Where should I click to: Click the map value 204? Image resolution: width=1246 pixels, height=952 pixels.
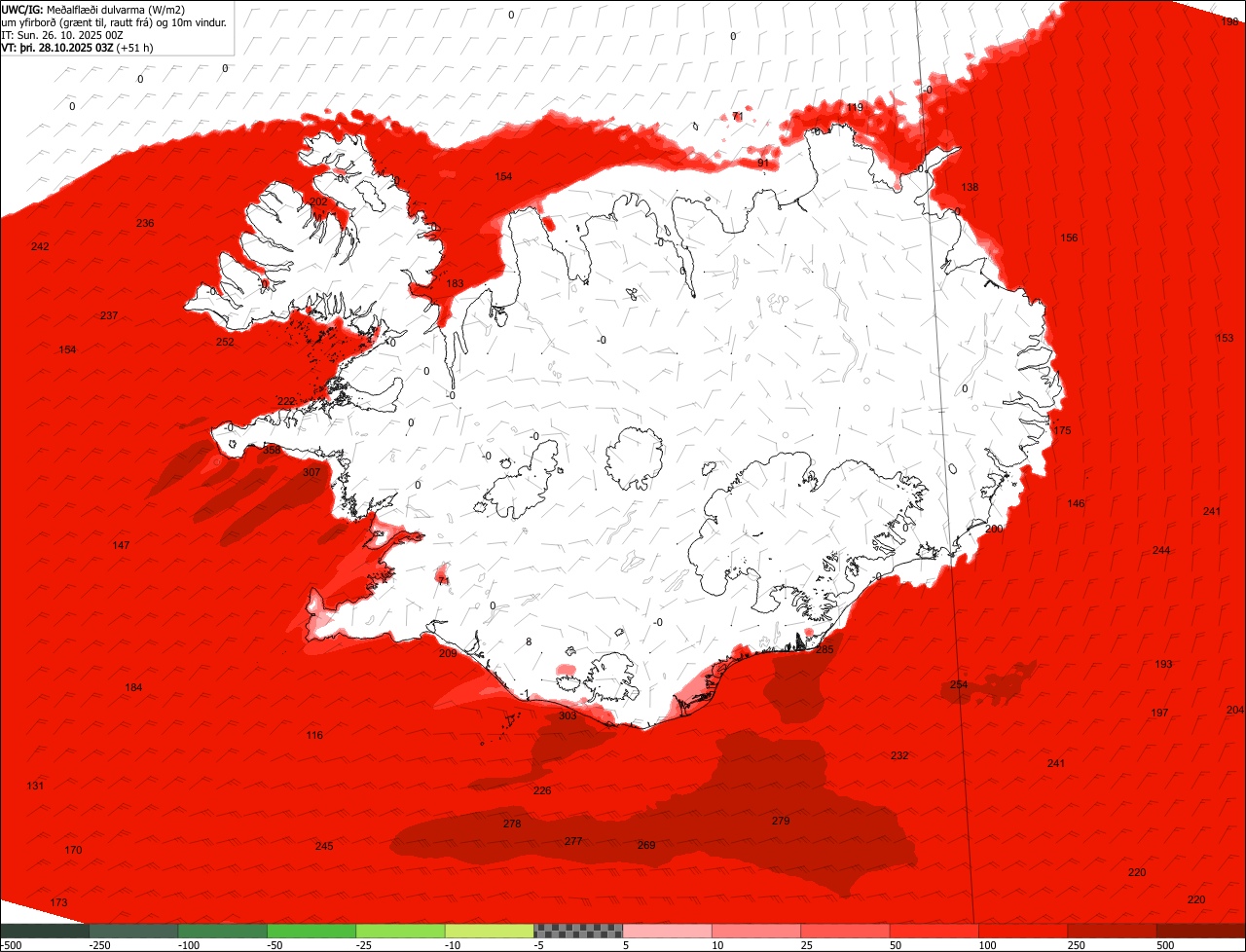point(1235,710)
